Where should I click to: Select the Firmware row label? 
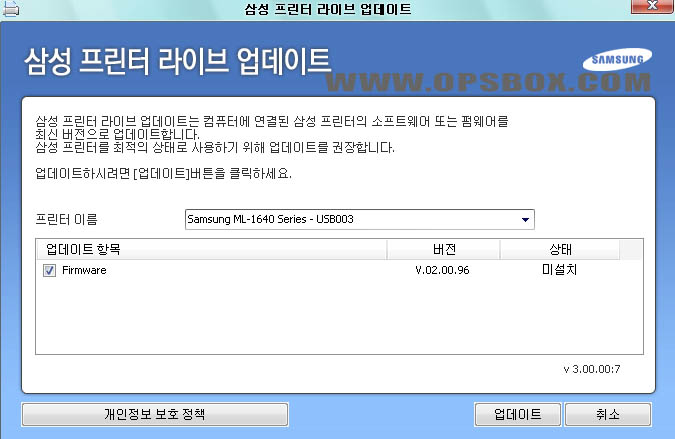tap(84, 270)
